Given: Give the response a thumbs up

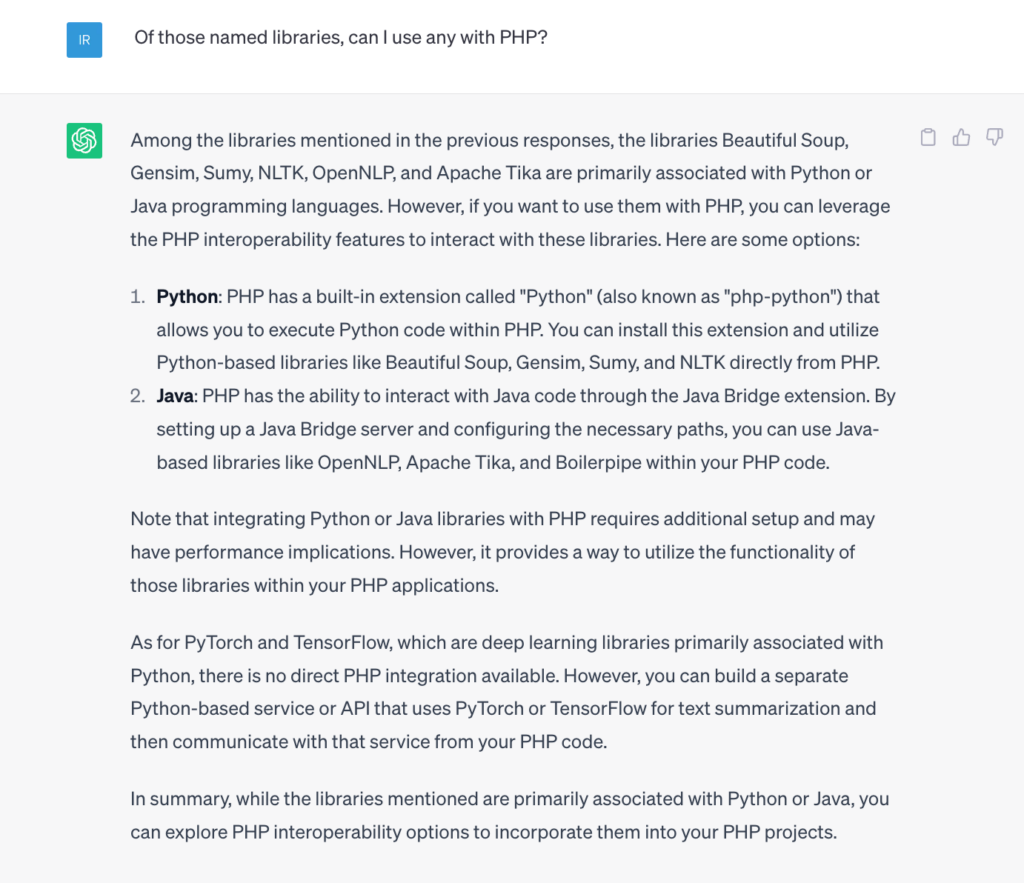Looking at the screenshot, I should pos(961,137).
